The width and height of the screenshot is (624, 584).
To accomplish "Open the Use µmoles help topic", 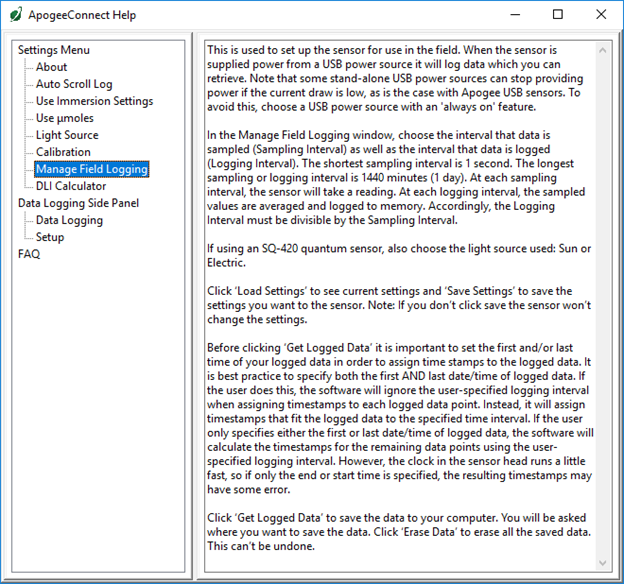I will (x=65, y=118).
